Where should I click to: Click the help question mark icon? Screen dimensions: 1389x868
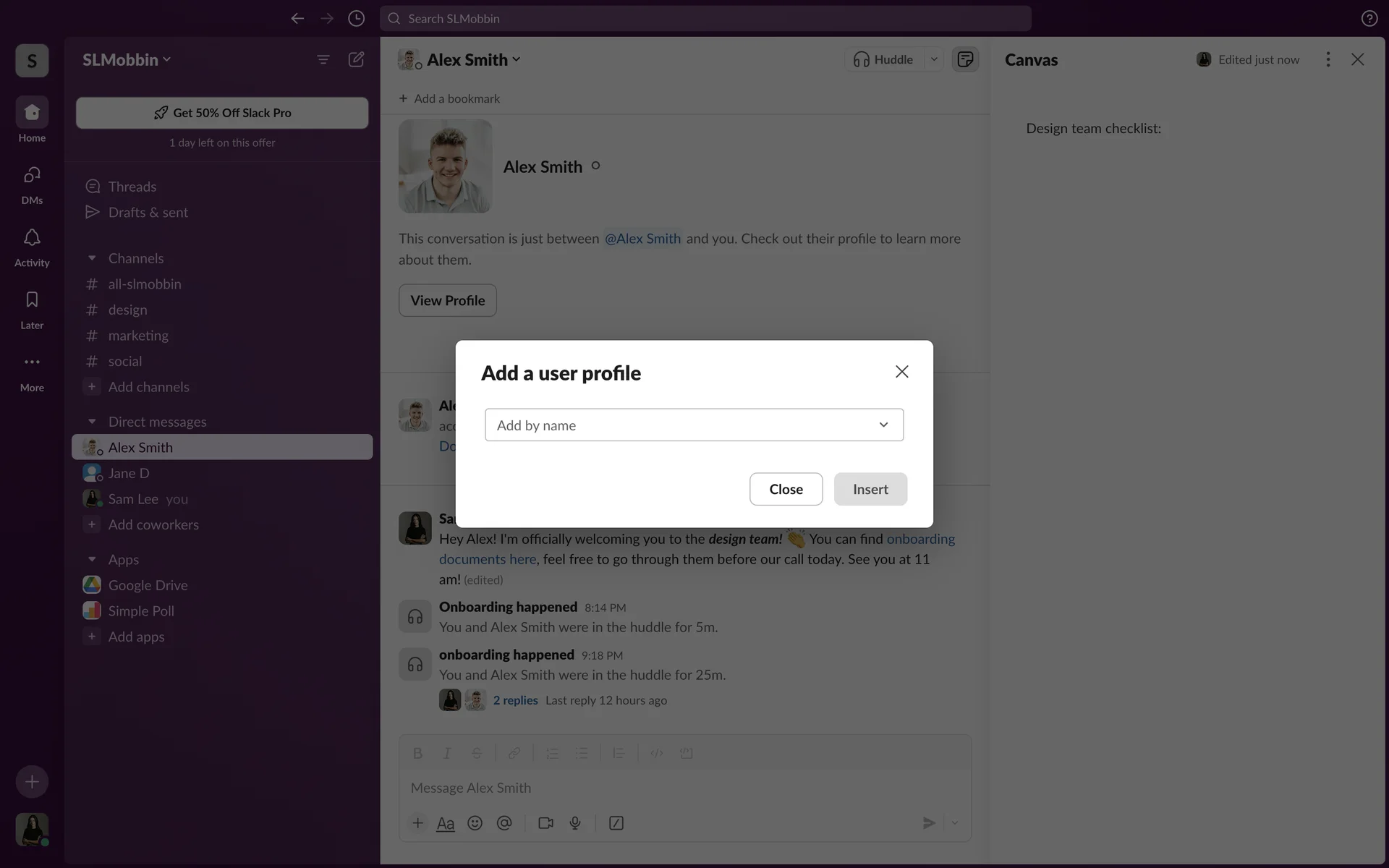[x=1369, y=19]
